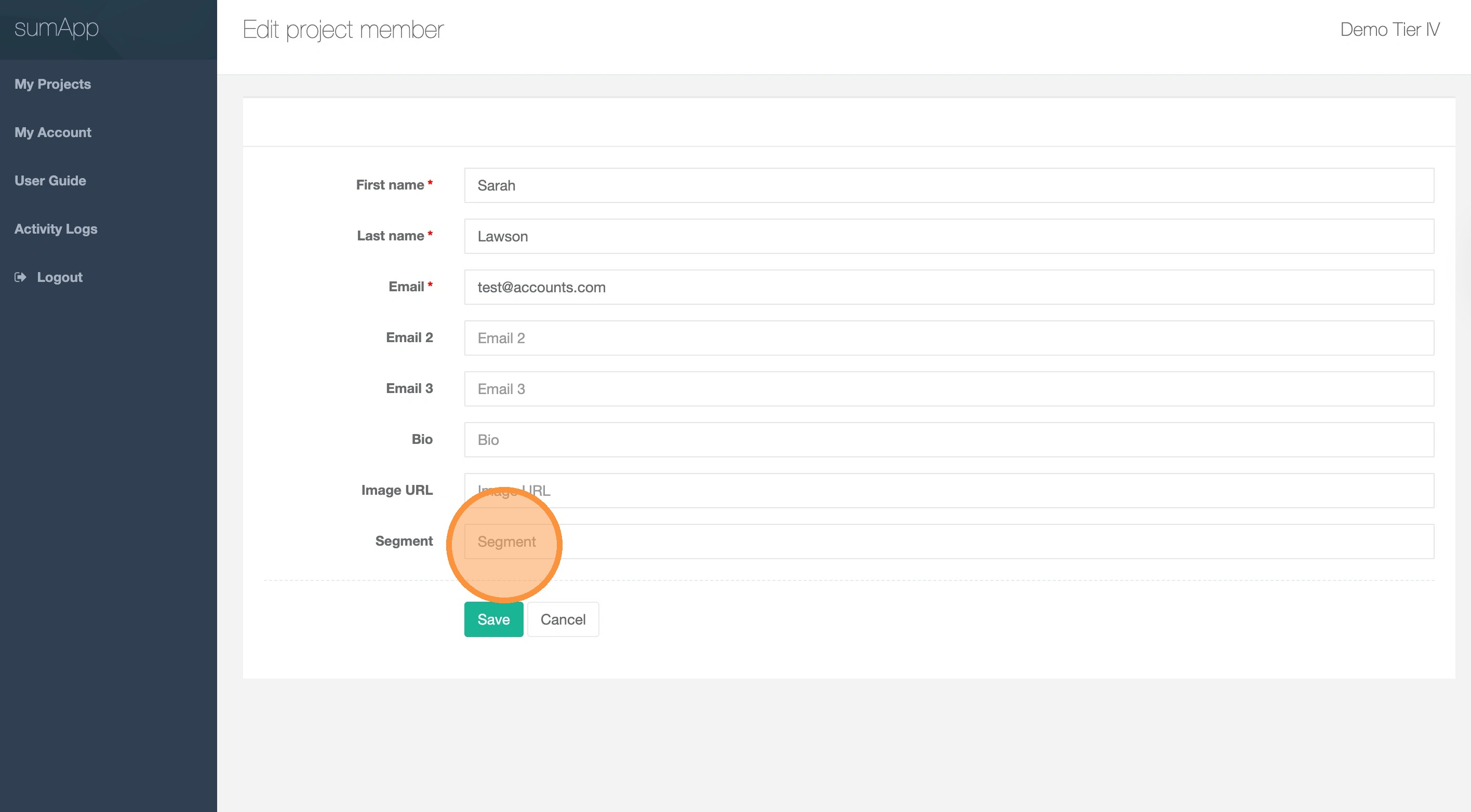
Task: Go to My Account page
Action: point(52,132)
